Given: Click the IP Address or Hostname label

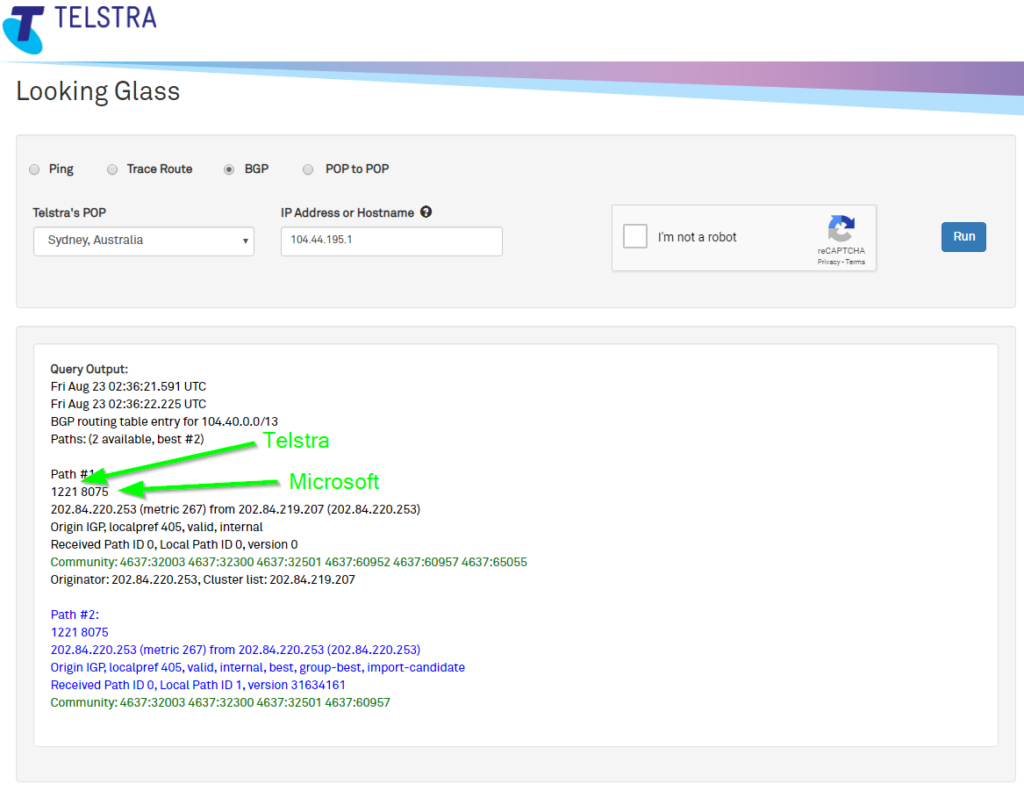Looking at the screenshot, I should click(347, 213).
